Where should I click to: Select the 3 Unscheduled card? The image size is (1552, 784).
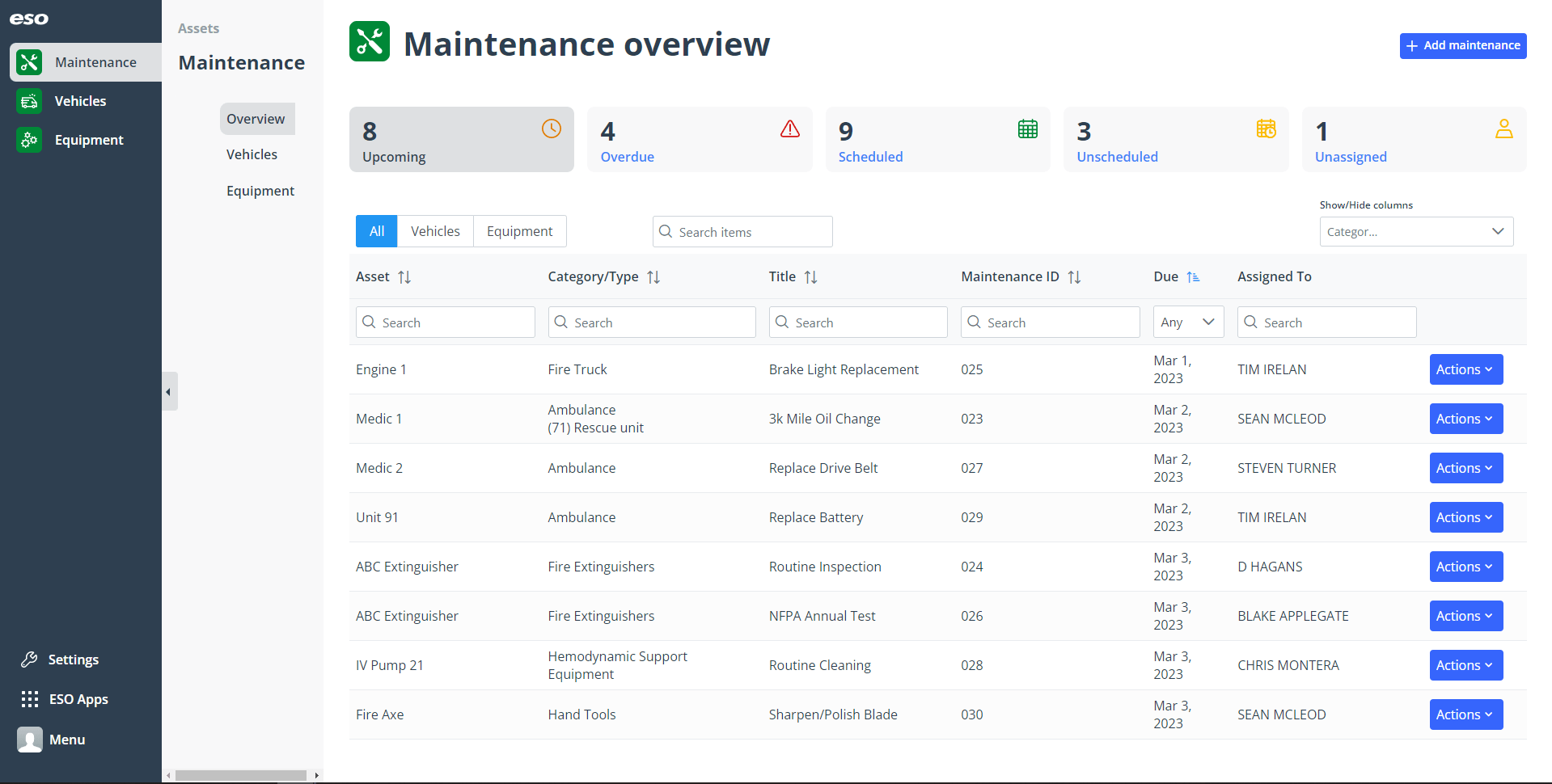1176,139
